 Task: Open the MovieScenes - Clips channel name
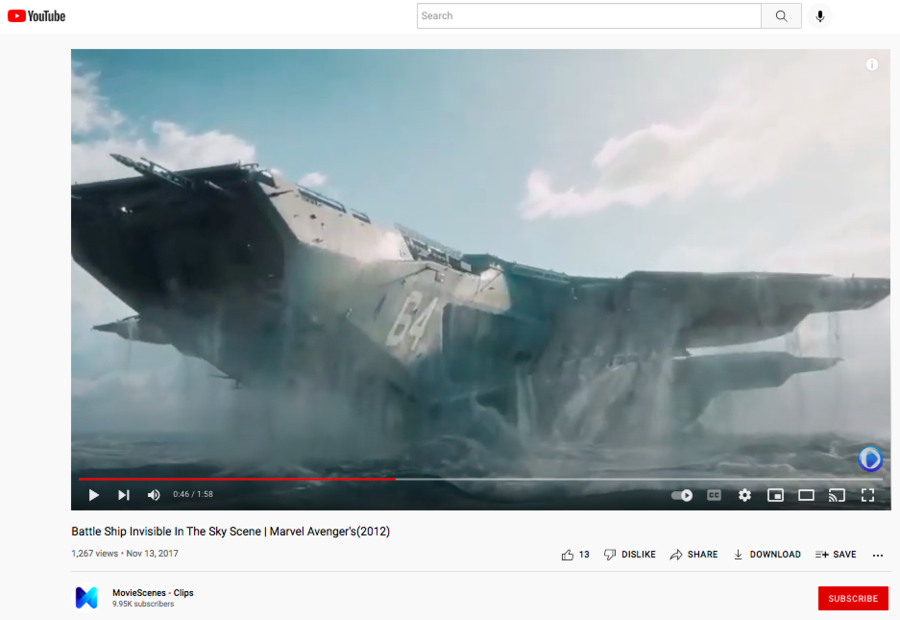[153, 592]
